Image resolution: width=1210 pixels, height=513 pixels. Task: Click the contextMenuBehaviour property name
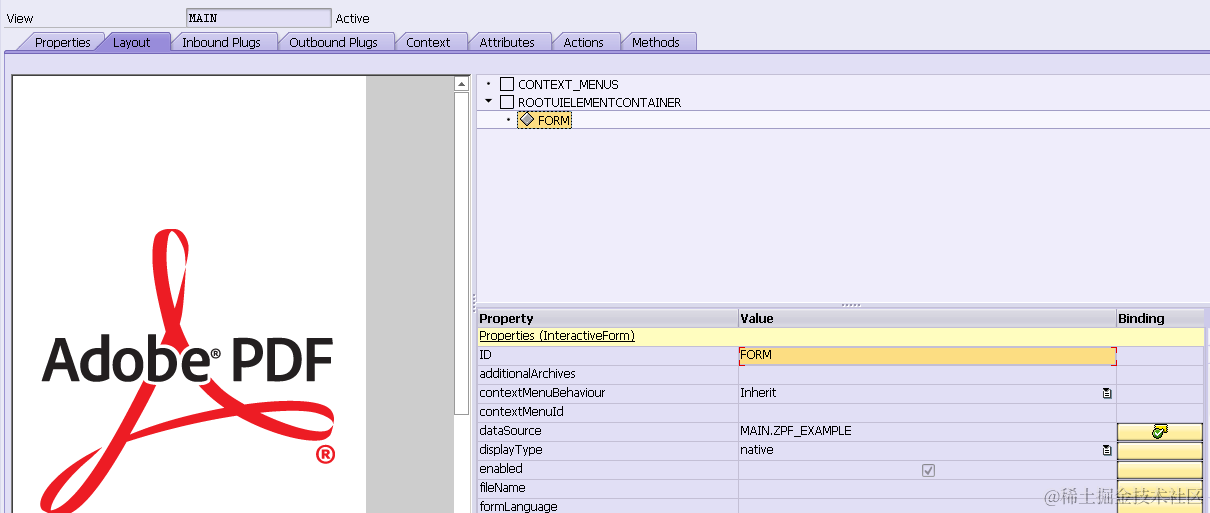tap(542, 393)
